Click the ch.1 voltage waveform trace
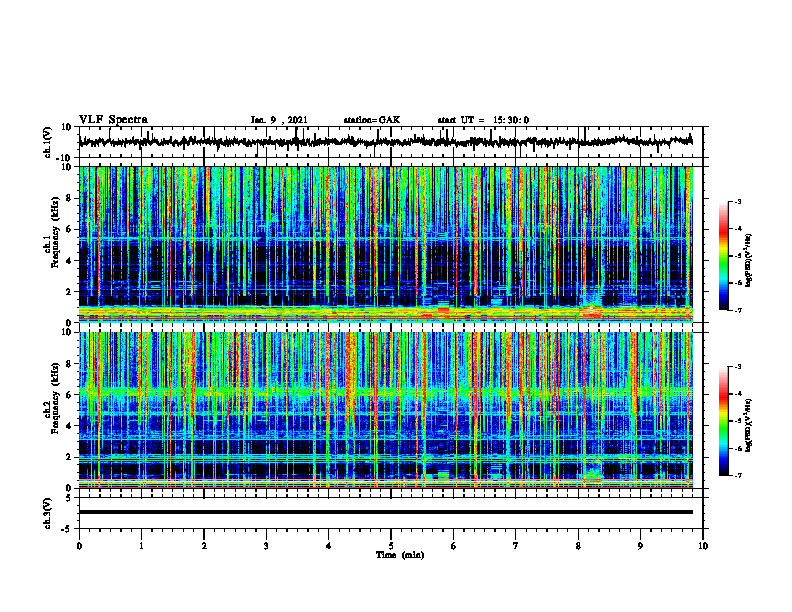The image size is (792, 612). (386, 142)
